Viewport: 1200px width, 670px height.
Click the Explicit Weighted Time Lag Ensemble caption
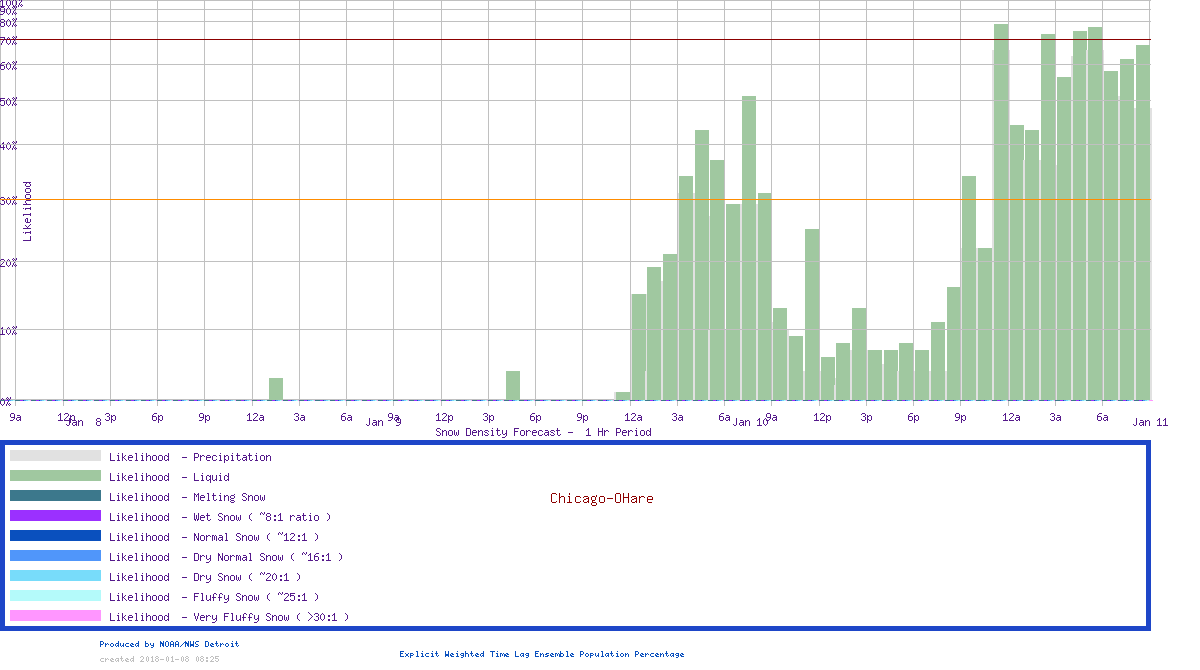(x=541, y=654)
